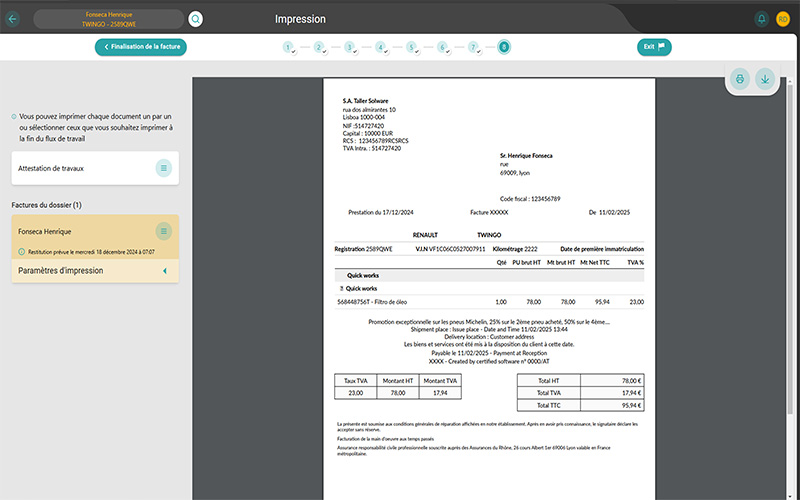This screenshot has width=800, height=500.
Task: Open the notifications bell
Action: click(x=762, y=19)
